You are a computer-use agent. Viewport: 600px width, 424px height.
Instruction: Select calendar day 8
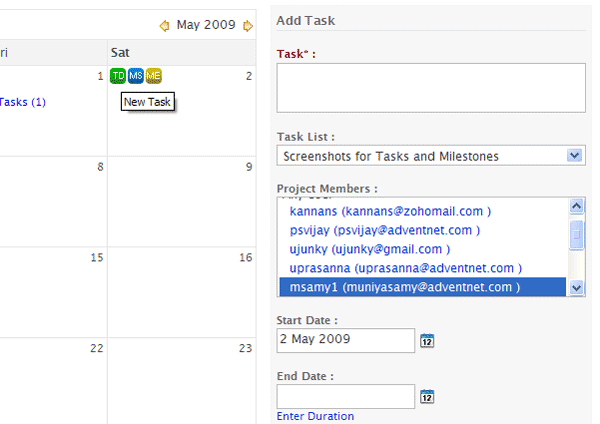pyautogui.click(x=53, y=201)
